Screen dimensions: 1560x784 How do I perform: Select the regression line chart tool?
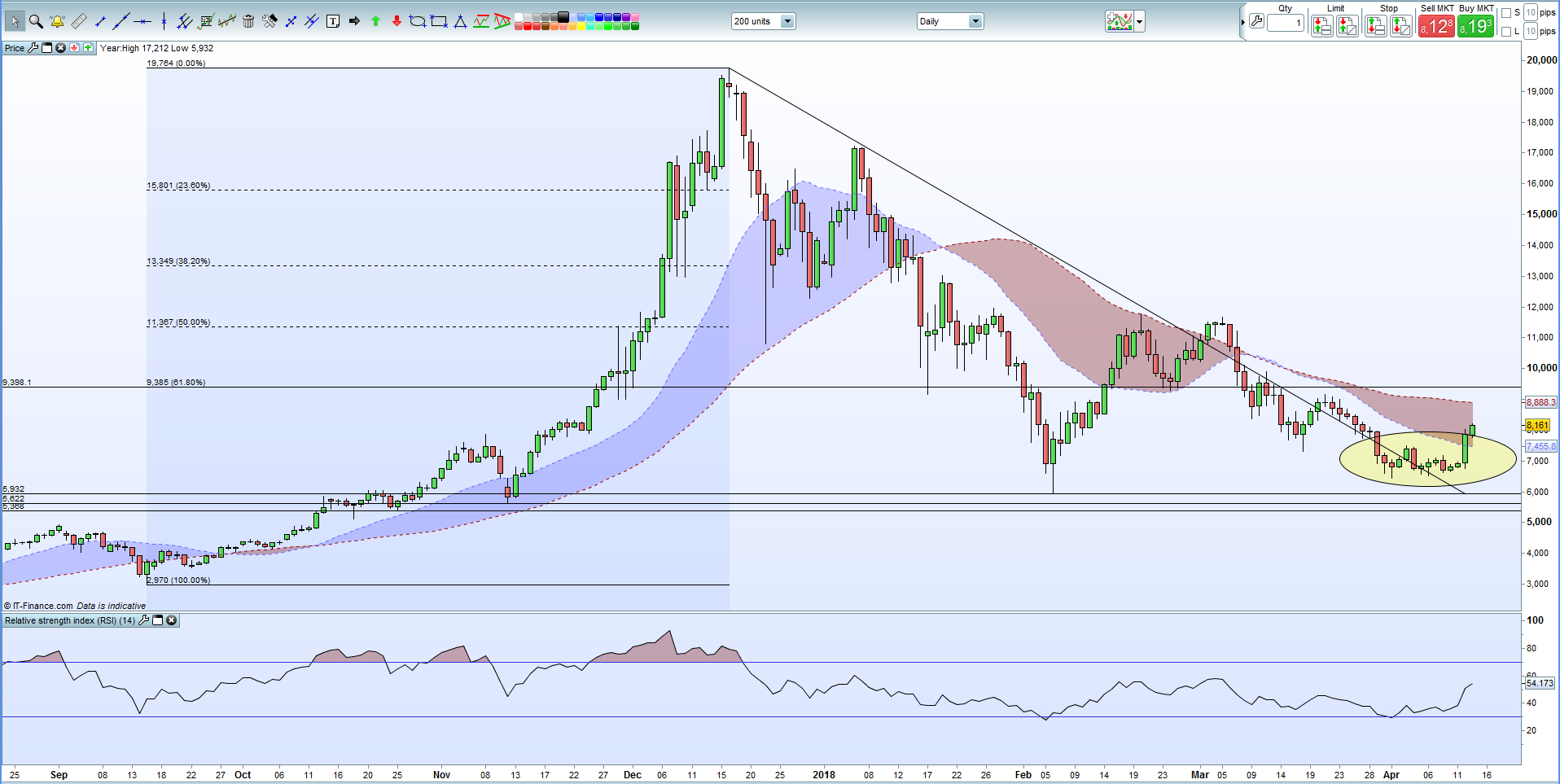[227, 21]
